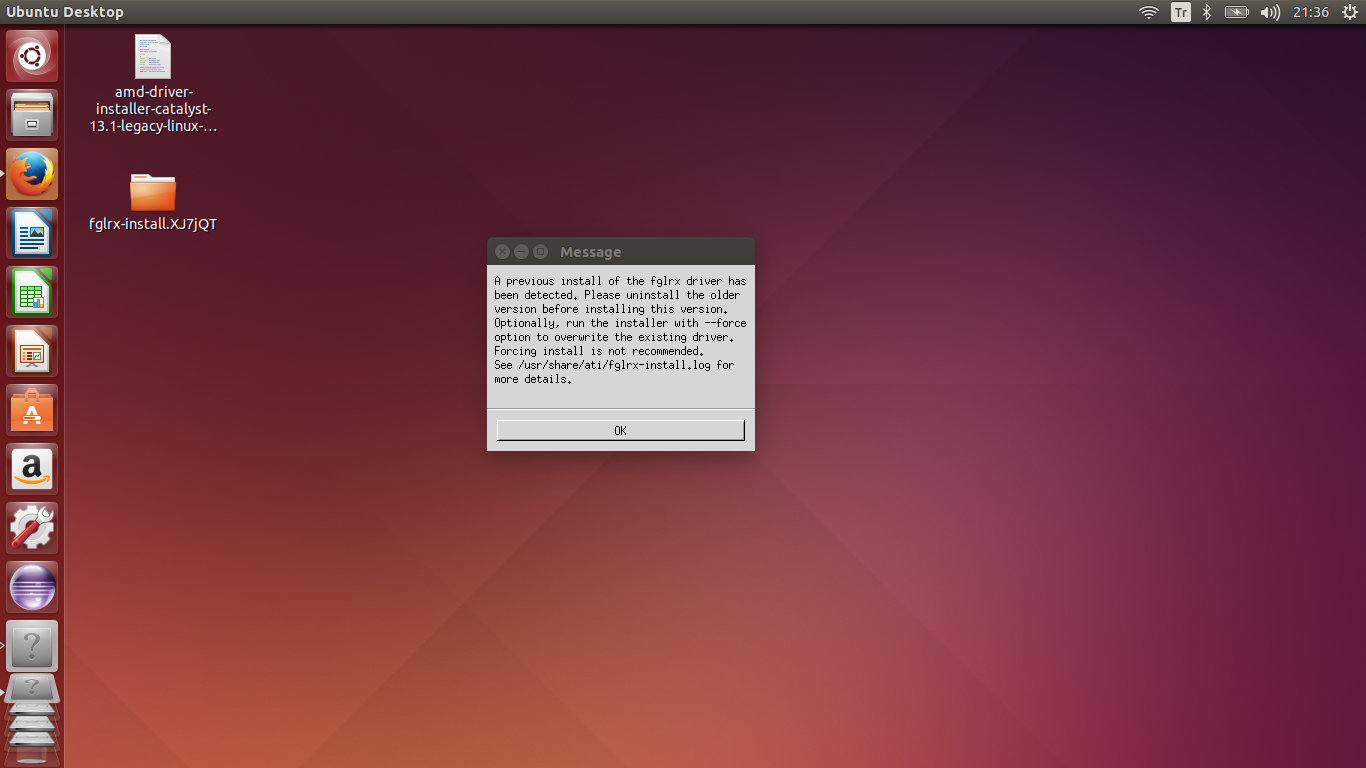Open the battery status indicator
1366x768 pixels.
(1237, 12)
